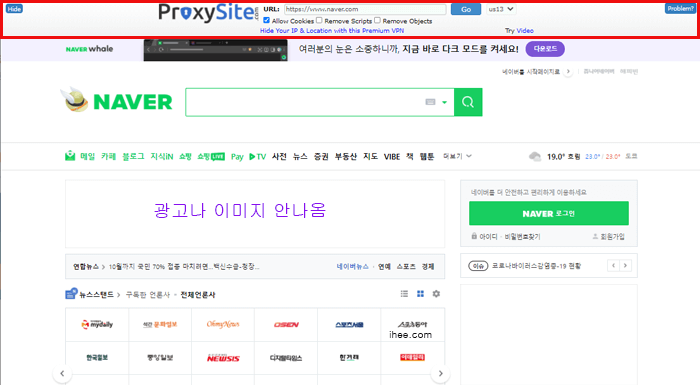Open the Pay menu item
The height and width of the screenshot is (385, 700).
tap(237, 157)
